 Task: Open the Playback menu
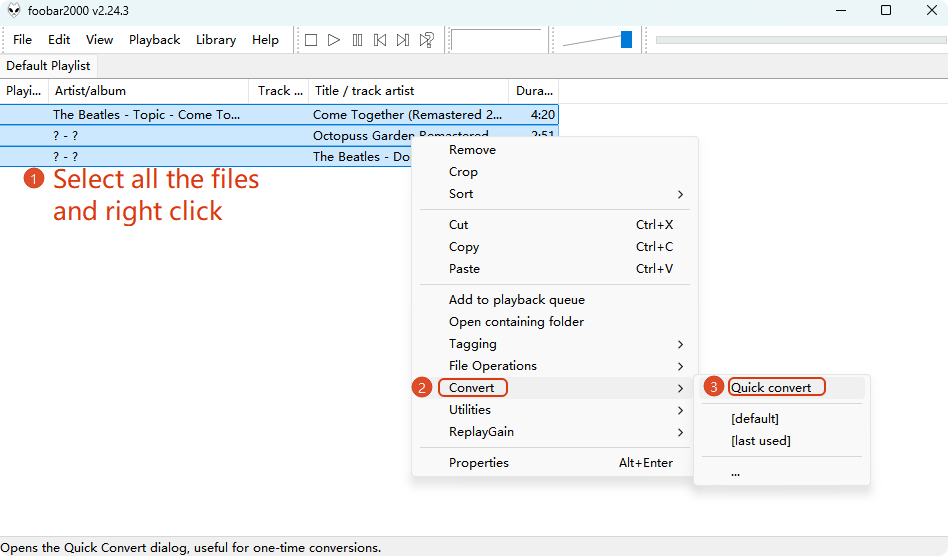coord(154,40)
